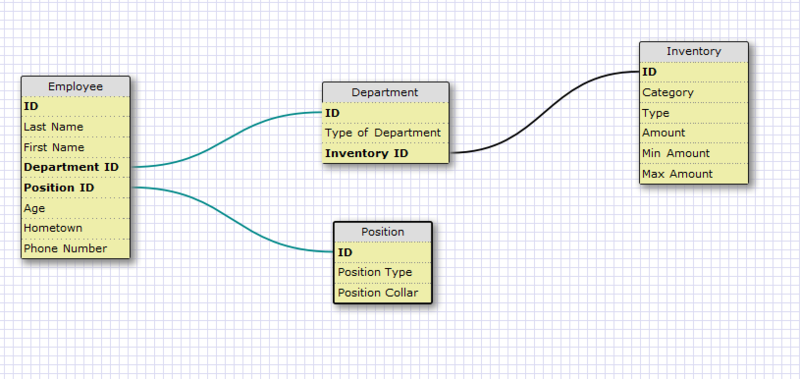Viewport: 800px width, 379px height.
Task: Select the Min Amount field
Action: 694,153
